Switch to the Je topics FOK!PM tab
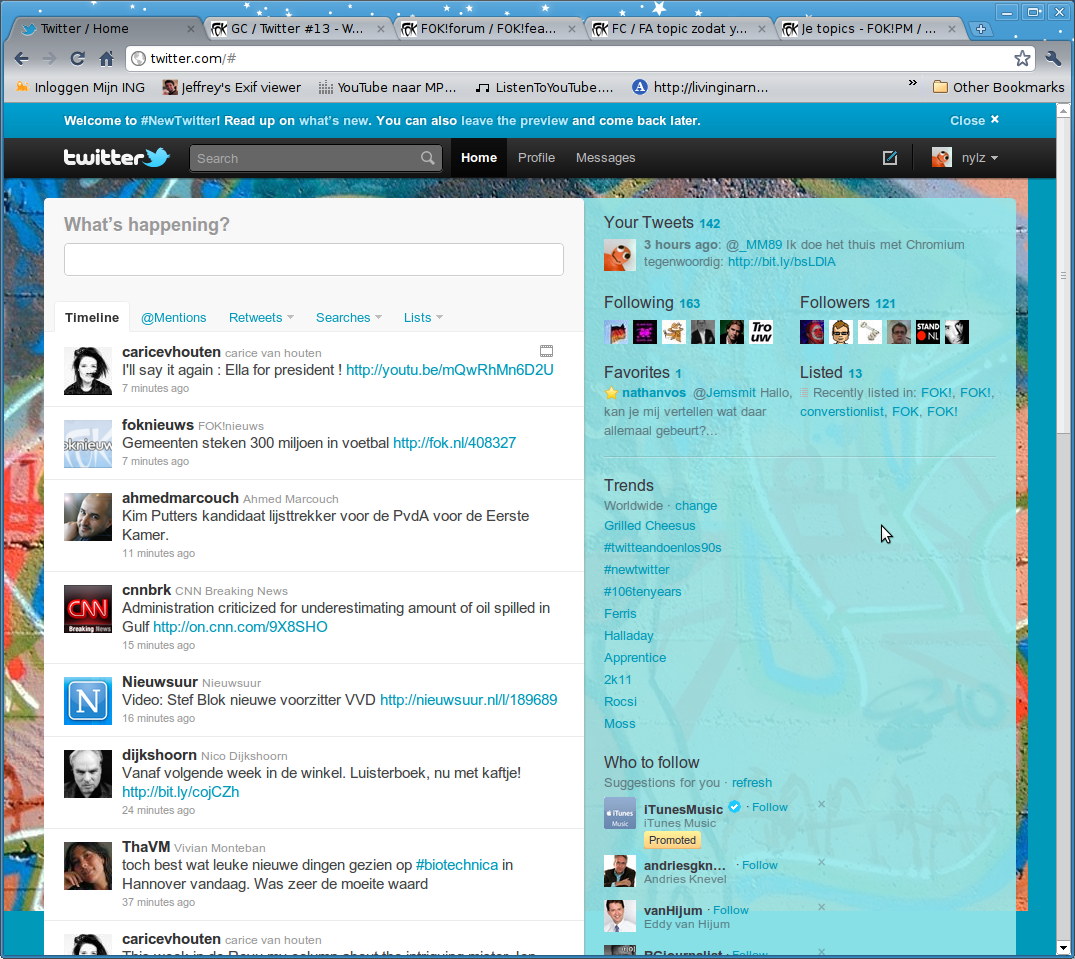The image size is (1075, 959). [x=868, y=29]
